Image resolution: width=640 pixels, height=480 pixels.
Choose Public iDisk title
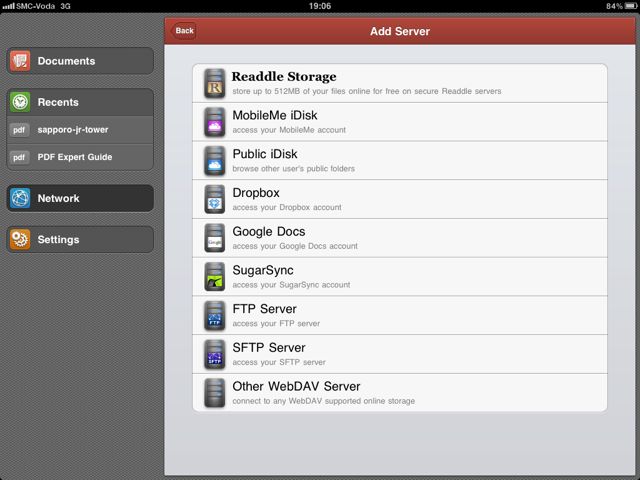click(265, 154)
